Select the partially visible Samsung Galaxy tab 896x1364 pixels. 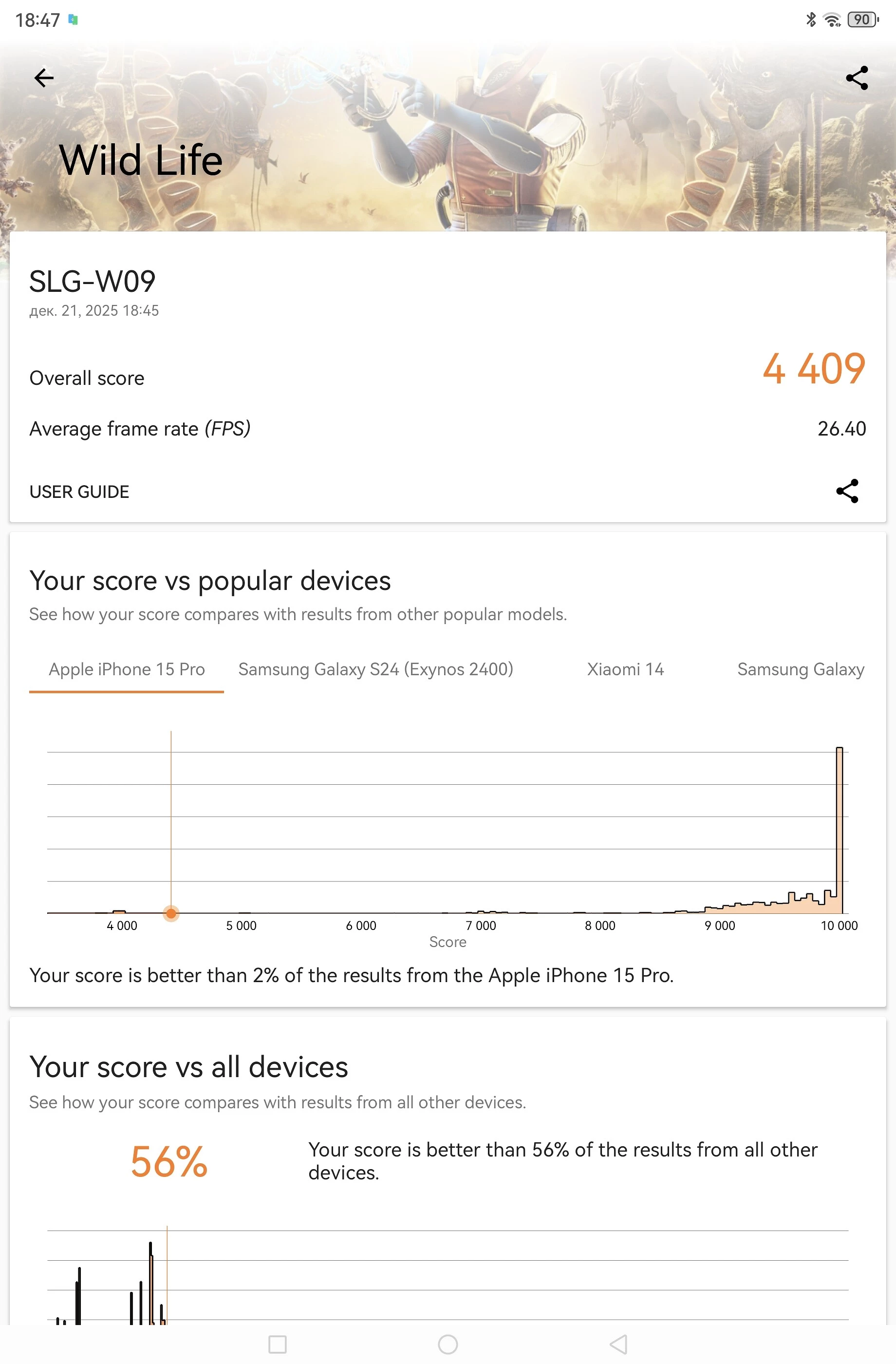pos(801,669)
